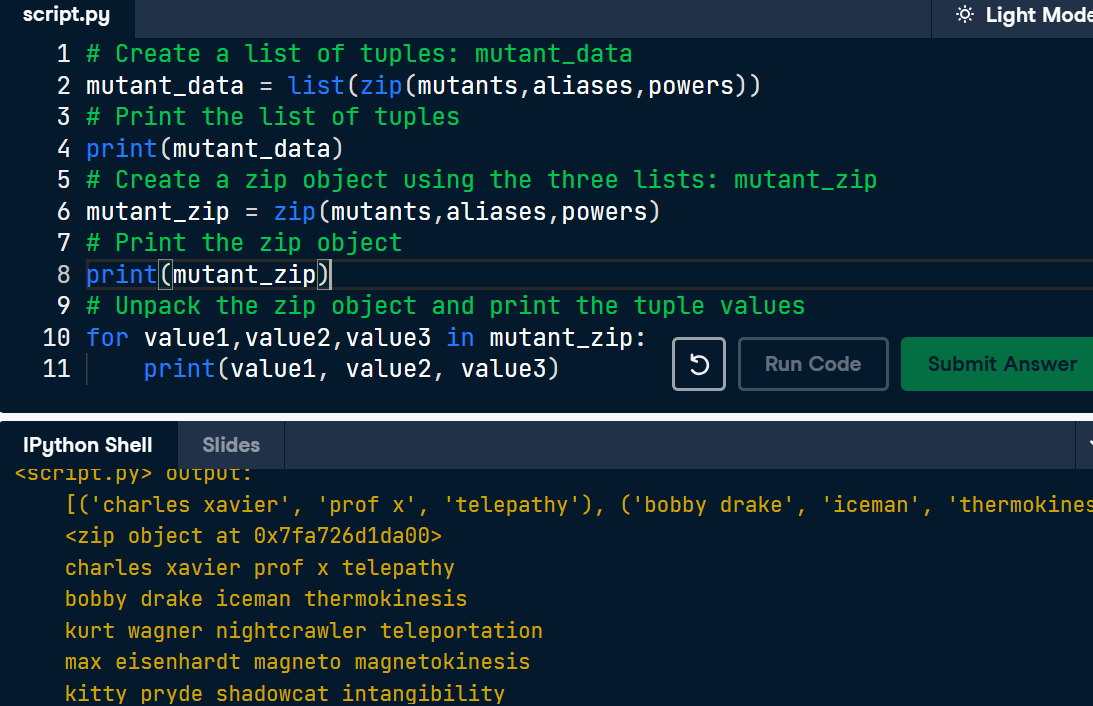Click the sun icon for Light Mode
Image resolution: width=1093 pixels, height=706 pixels.
click(x=965, y=15)
